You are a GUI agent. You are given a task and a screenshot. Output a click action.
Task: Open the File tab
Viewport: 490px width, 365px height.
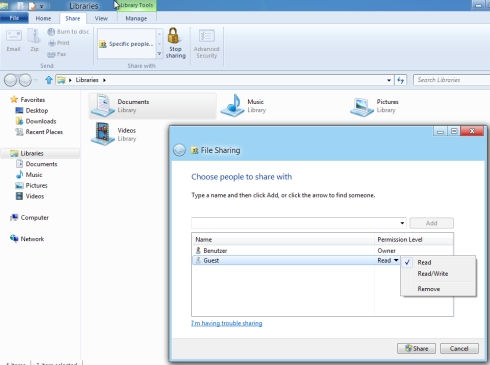click(x=14, y=18)
